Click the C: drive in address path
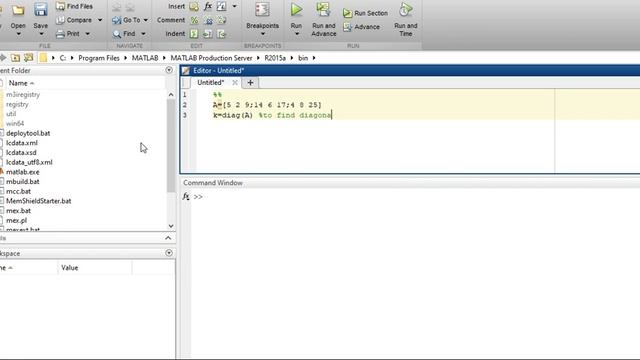Image resolution: width=640 pixels, height=360 pixels. [63, 58]
